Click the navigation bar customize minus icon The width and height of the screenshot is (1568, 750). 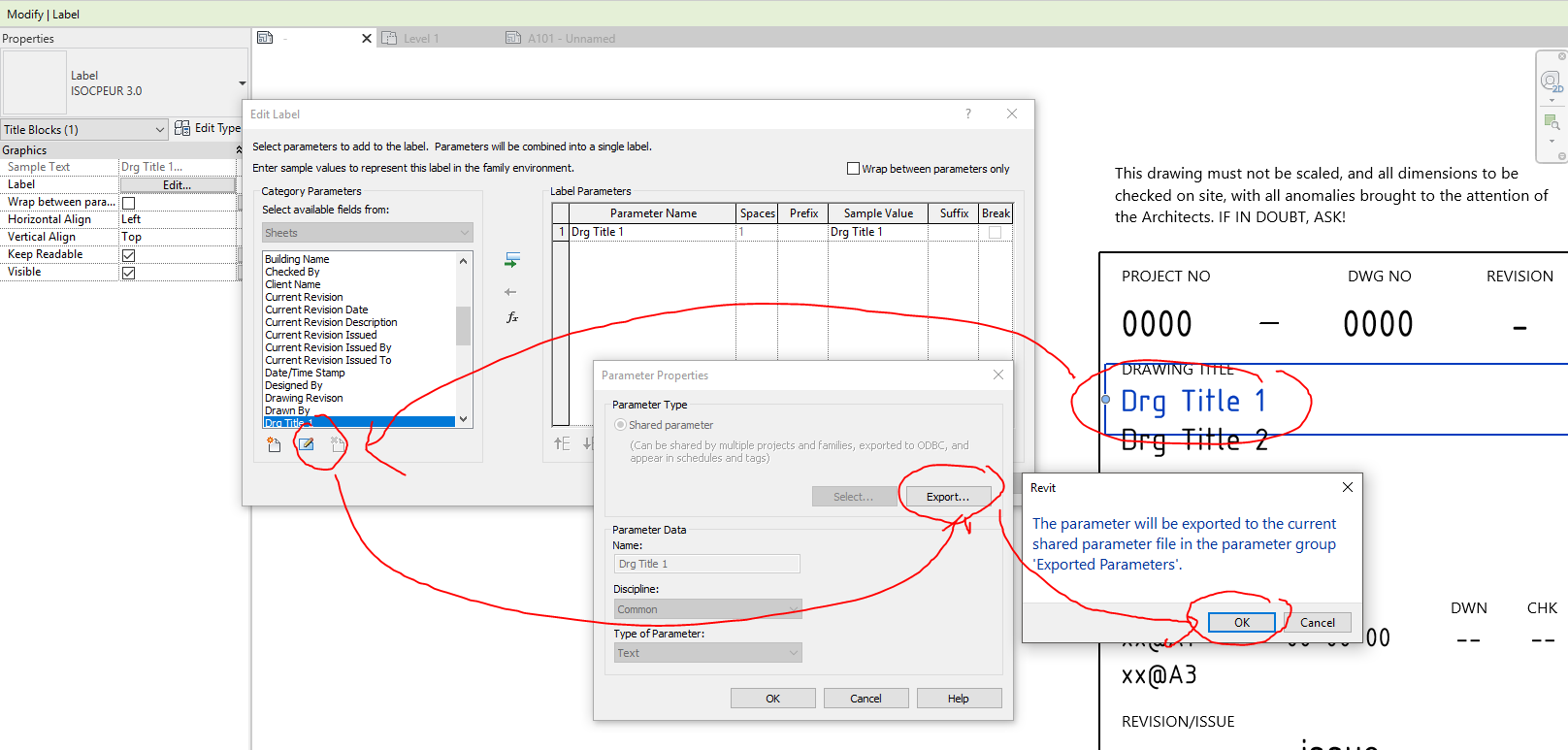[x=1562, y=155]
